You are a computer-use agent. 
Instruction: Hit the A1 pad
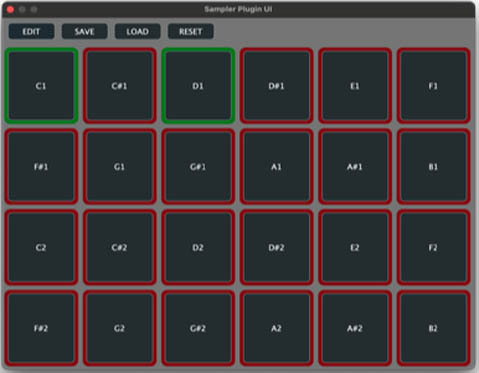277,166
